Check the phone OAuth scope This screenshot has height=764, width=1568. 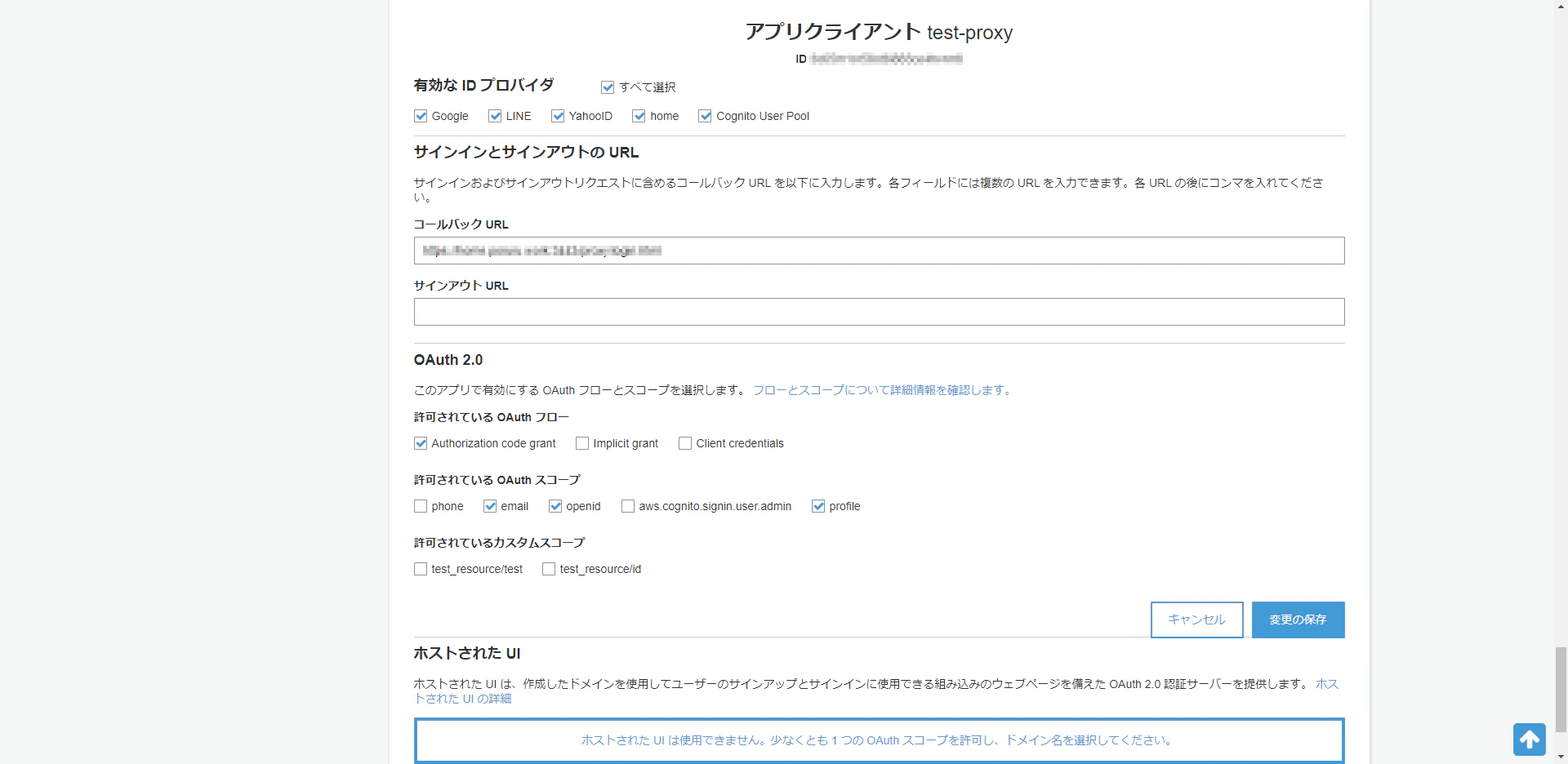point(421,506)
